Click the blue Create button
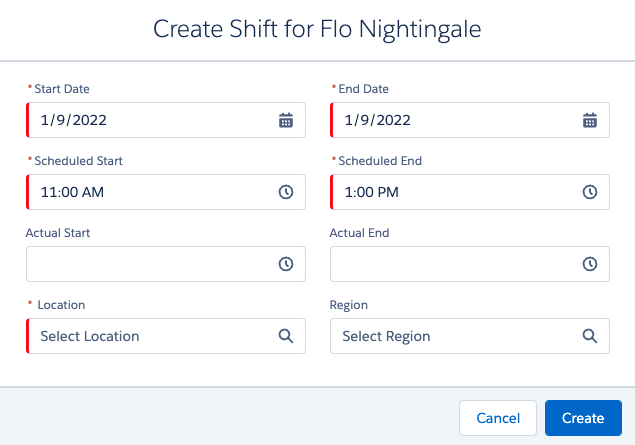 click(583, 418)
